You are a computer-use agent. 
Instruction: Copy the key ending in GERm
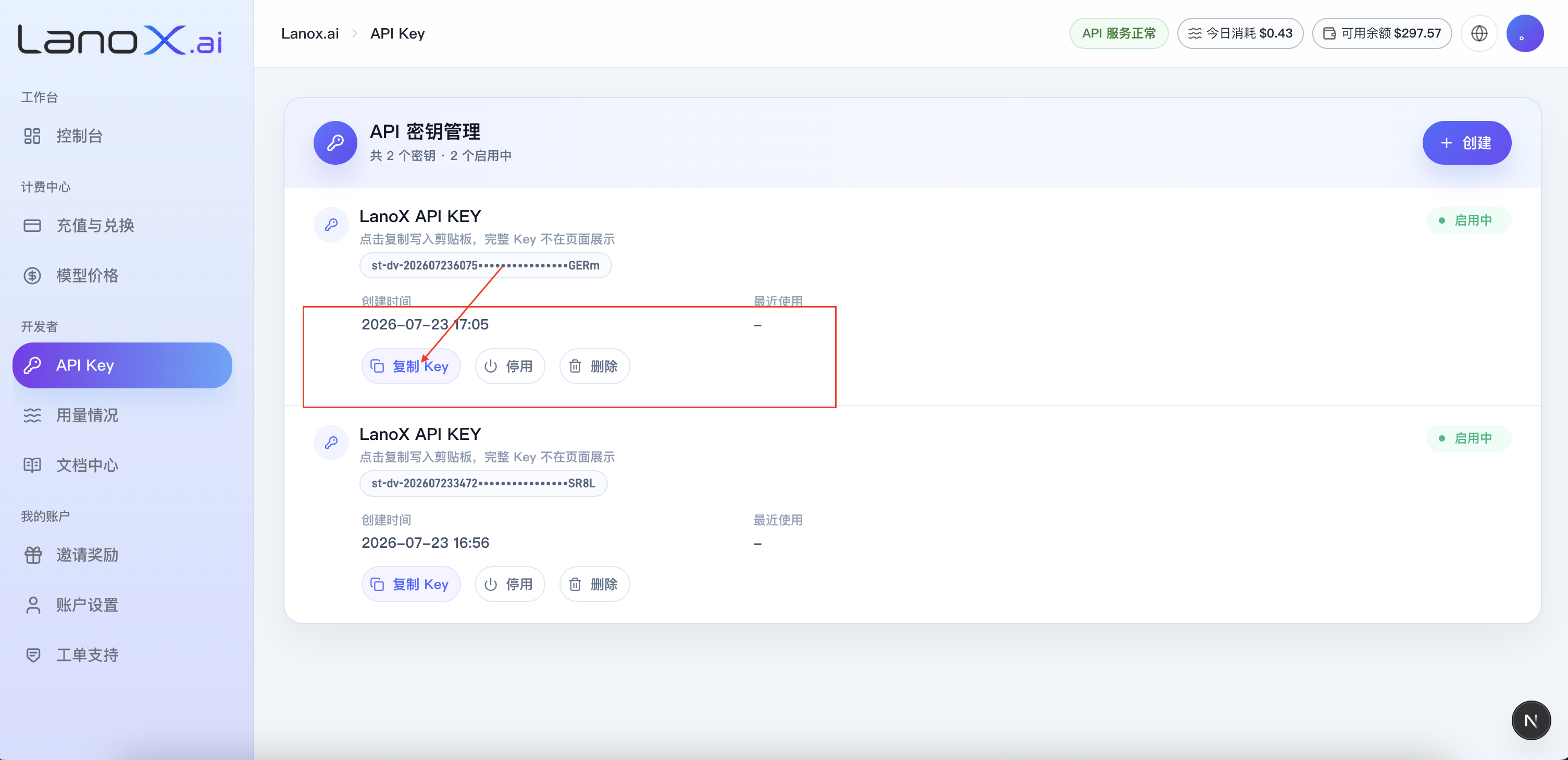pos(411,366)
